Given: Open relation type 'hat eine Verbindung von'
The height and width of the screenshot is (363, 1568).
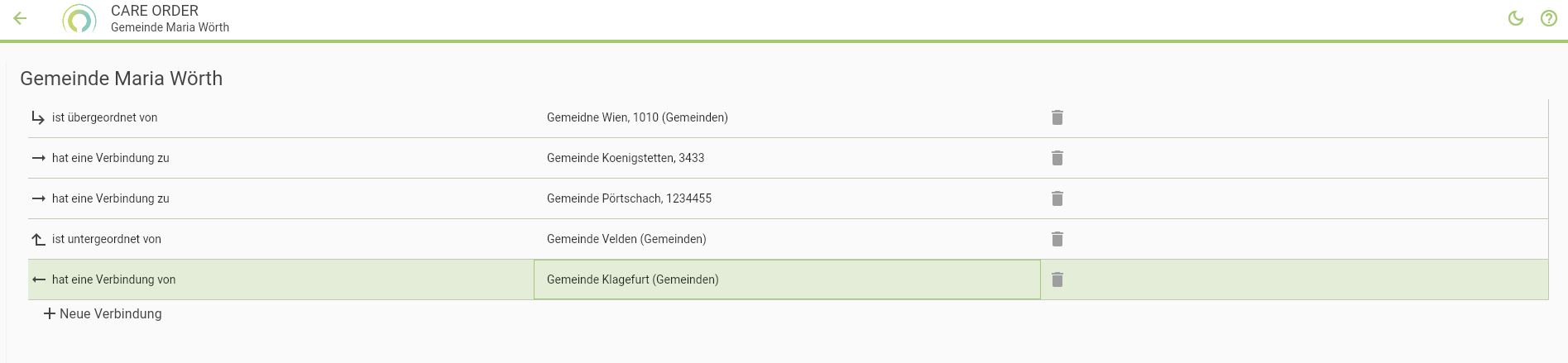Looking at the screenshot, I should [x=113, y=279].
